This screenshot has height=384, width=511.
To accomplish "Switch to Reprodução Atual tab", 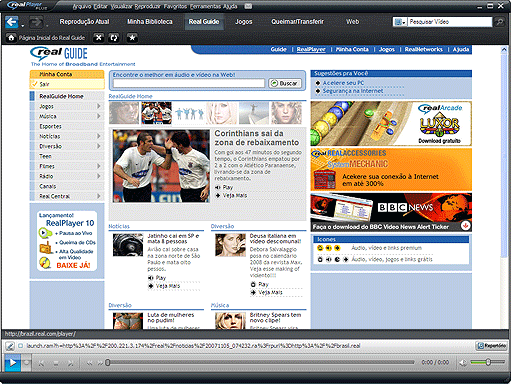I will [84, 22].
